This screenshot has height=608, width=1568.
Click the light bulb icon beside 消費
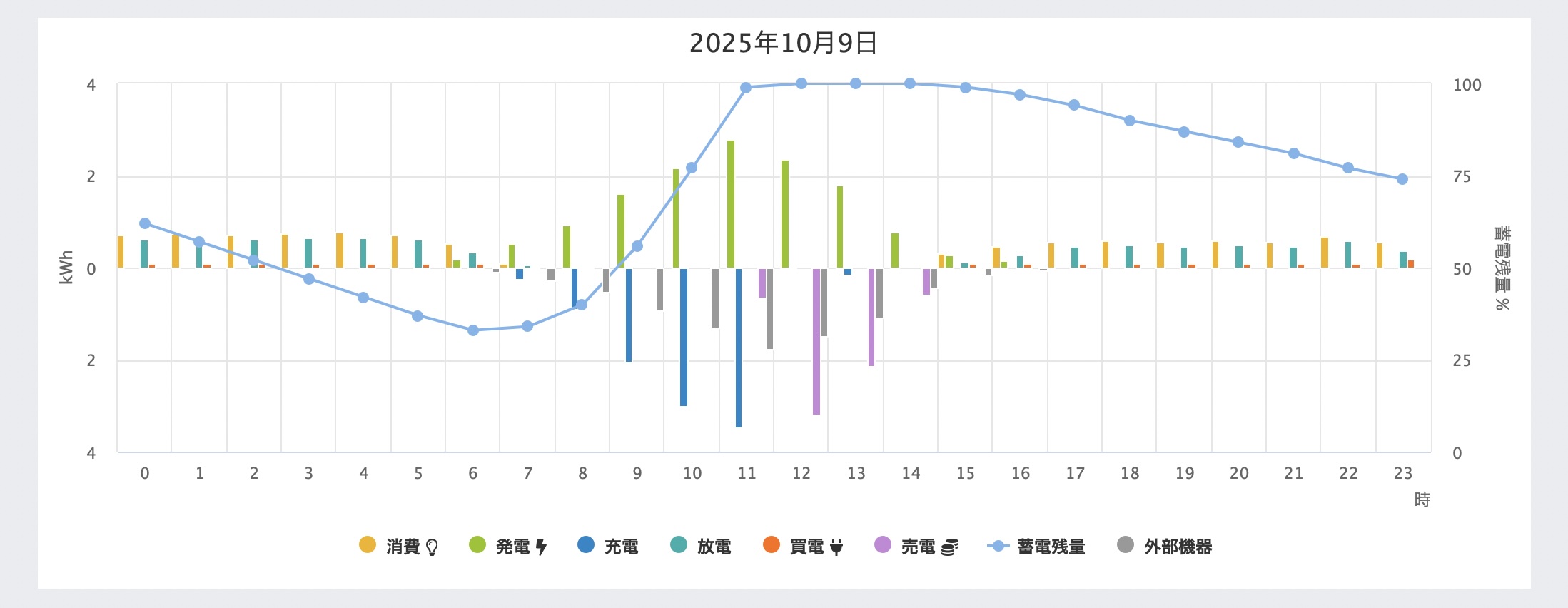432,547
